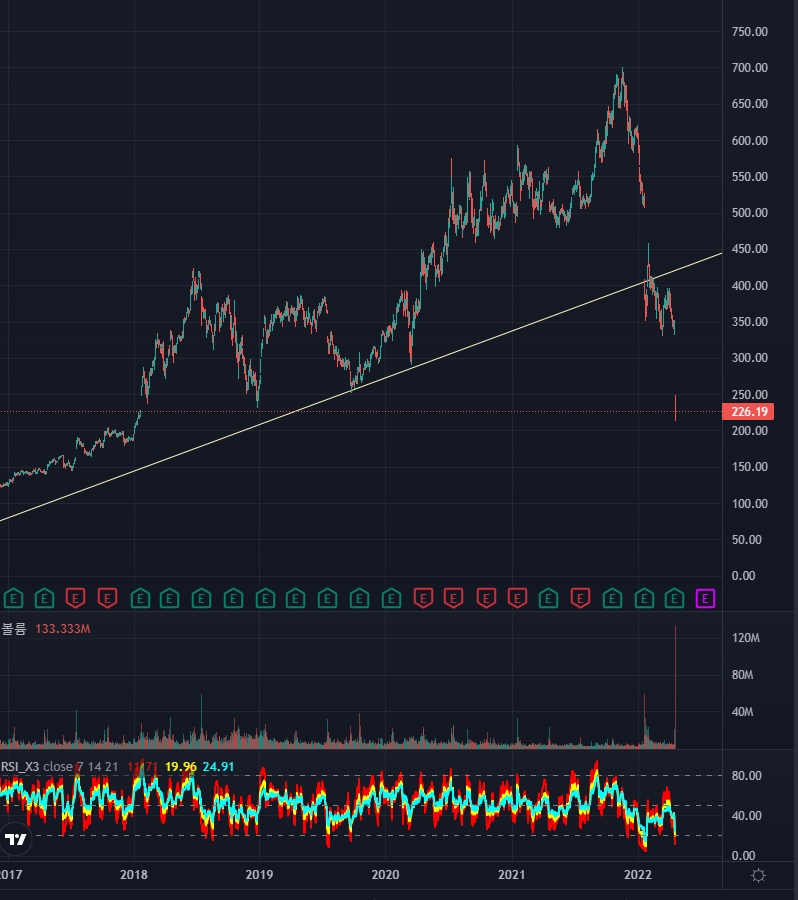Open the purple upcoming earnings marker
This screenshot has width=798, height=900.
pos(706,599)
